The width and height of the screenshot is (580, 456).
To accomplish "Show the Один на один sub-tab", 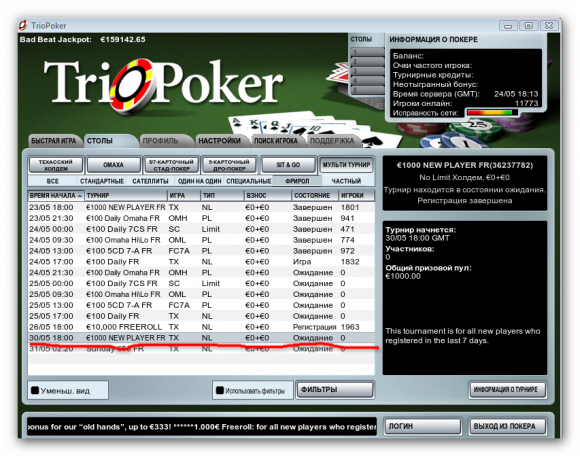I will [199, 181].
